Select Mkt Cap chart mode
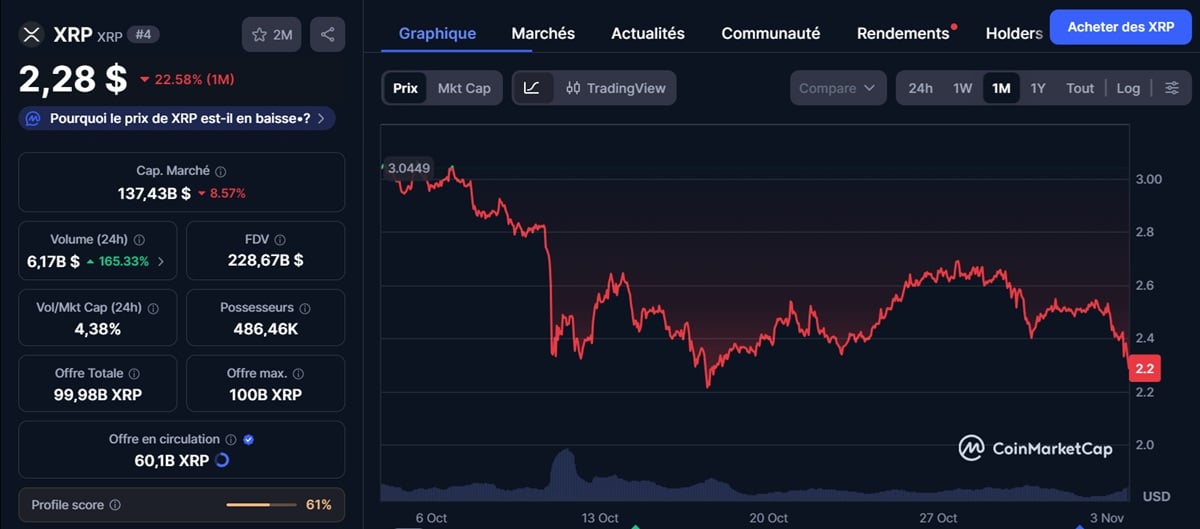The image size is (1200, 529). [464, 88]
